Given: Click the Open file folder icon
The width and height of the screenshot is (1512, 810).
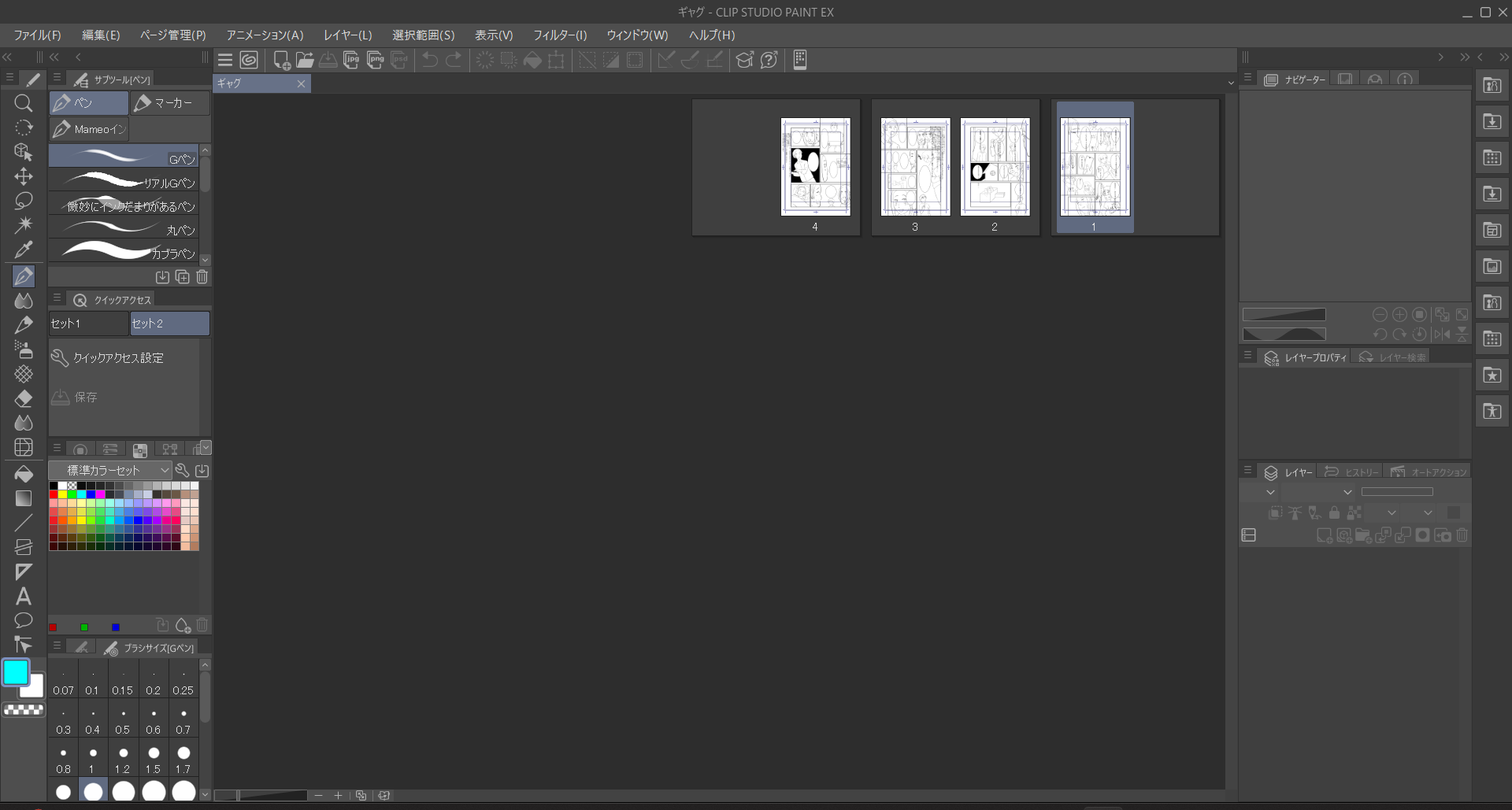Looking at the screenshot, I should click(305, 60).
